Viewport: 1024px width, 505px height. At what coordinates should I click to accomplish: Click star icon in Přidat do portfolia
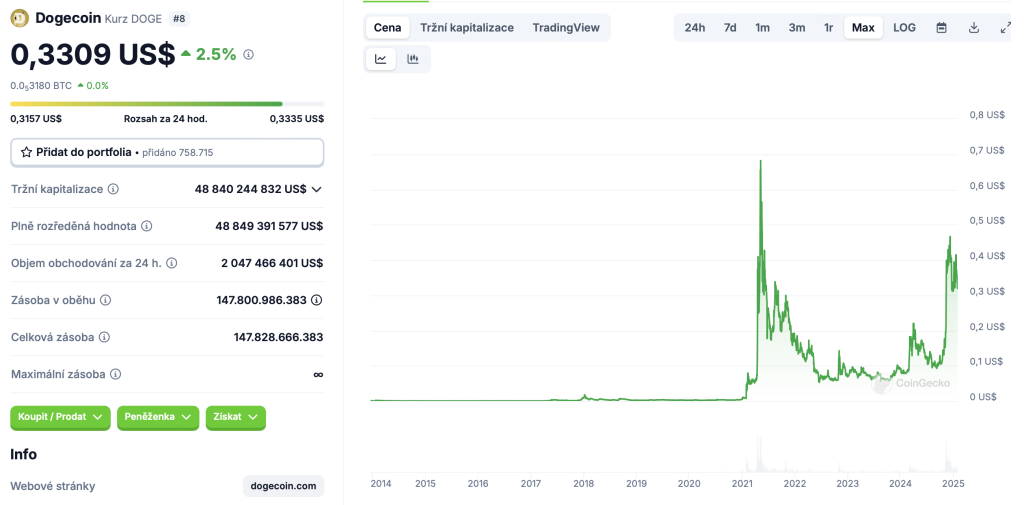(x=26, y=152)
